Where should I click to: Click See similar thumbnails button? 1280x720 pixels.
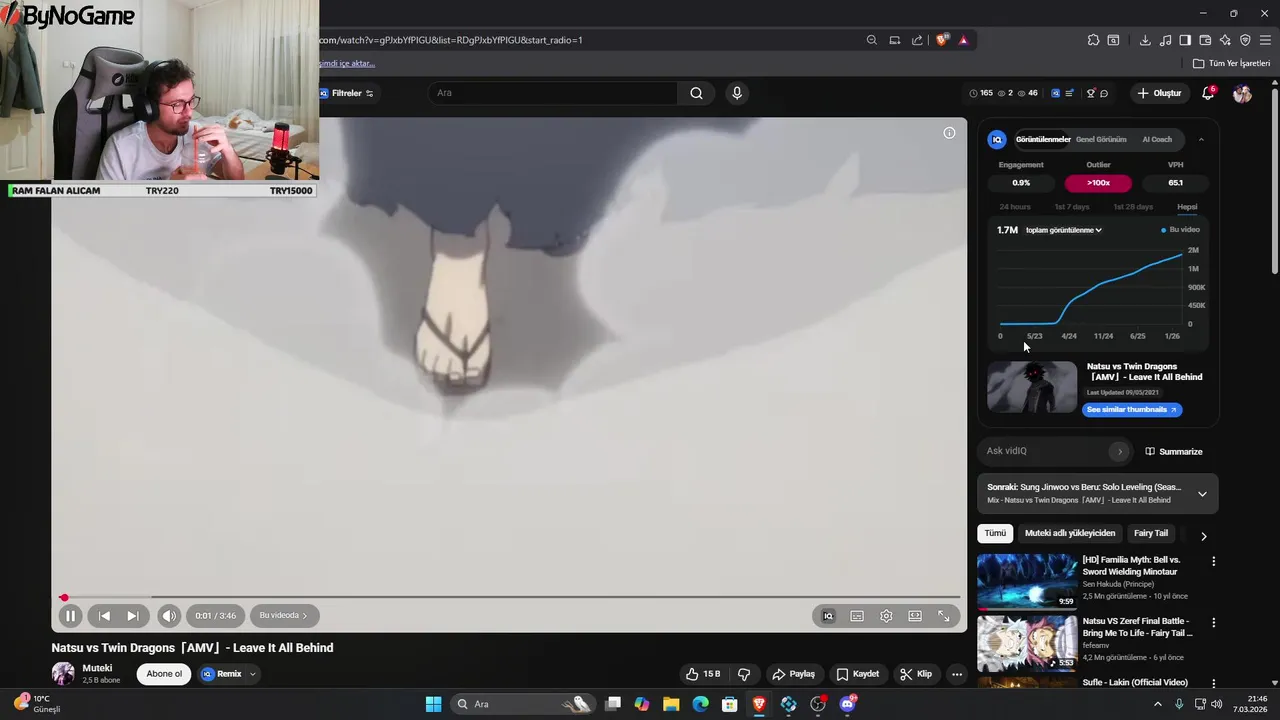[1131, 410]
